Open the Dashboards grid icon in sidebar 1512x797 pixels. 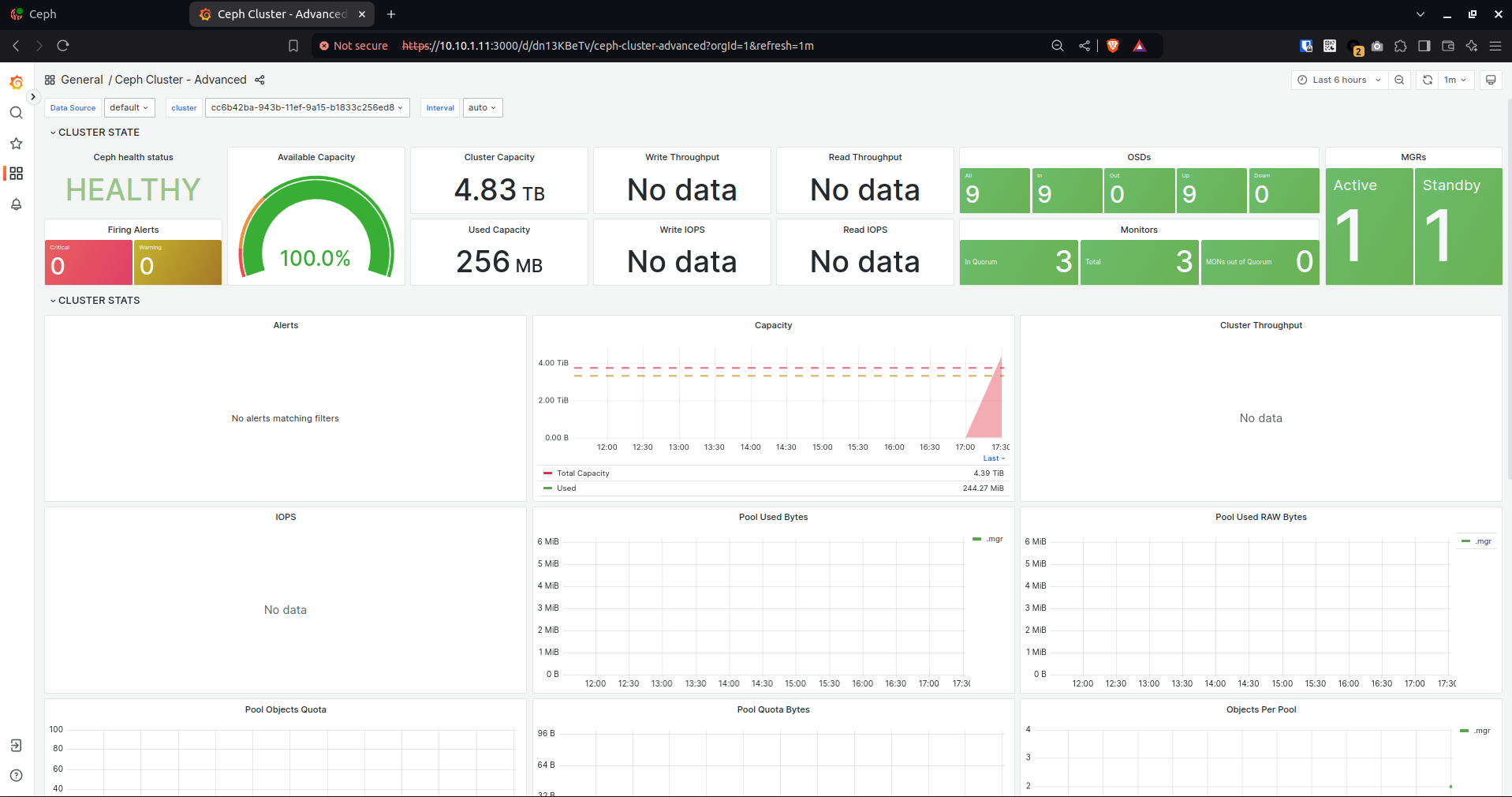[x=16, y=174]
